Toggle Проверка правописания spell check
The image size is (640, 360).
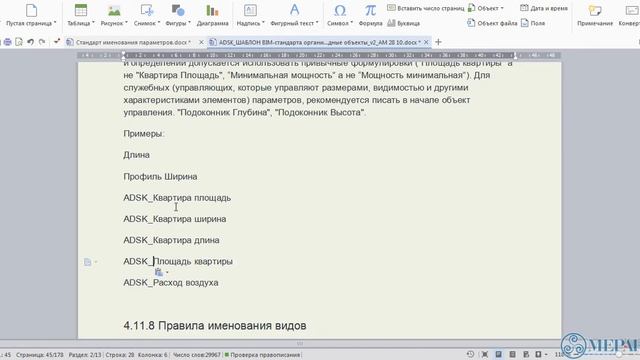click(x=262, y=355)
